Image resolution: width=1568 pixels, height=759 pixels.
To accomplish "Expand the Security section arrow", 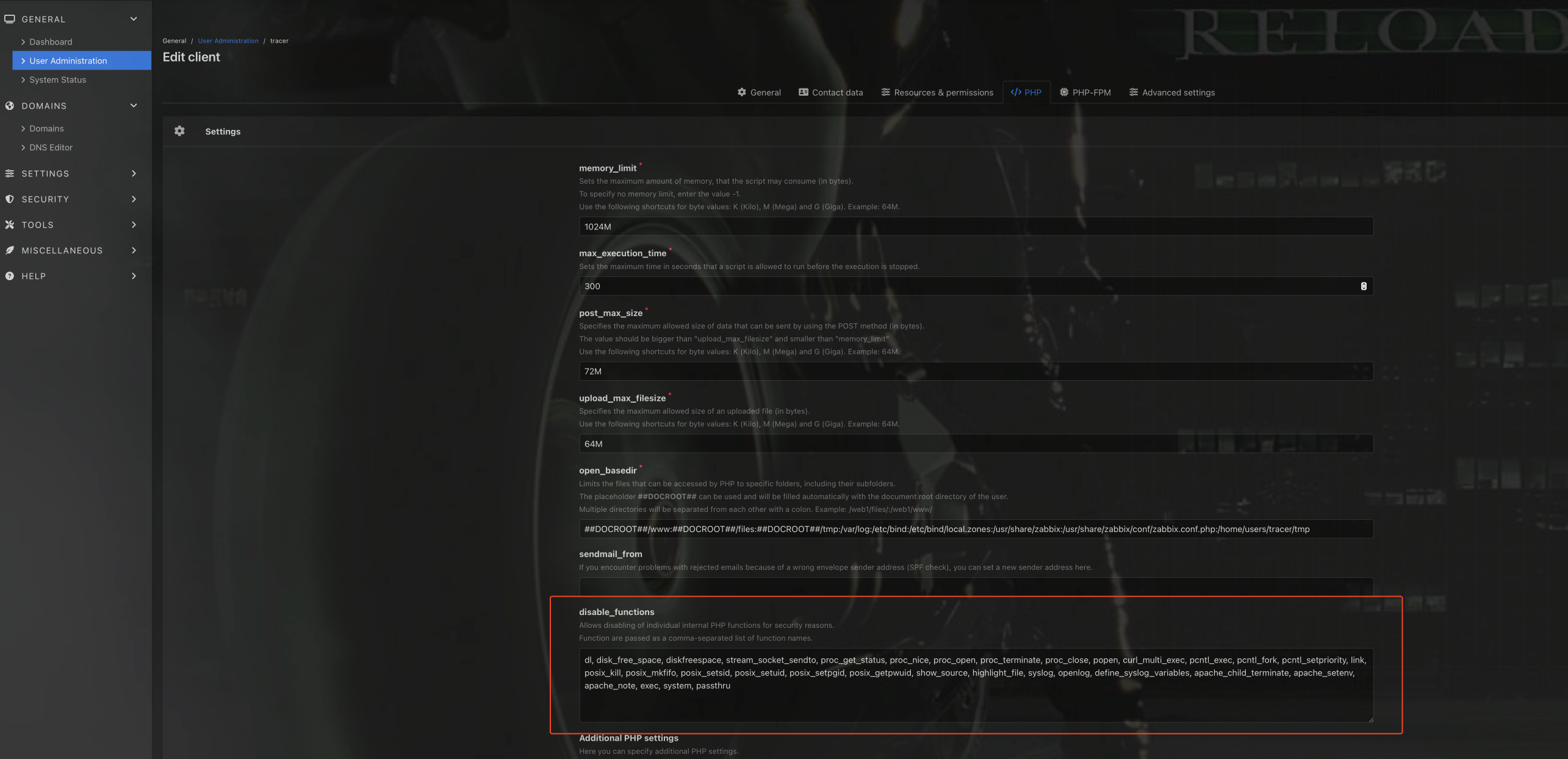I will (134, 199).
